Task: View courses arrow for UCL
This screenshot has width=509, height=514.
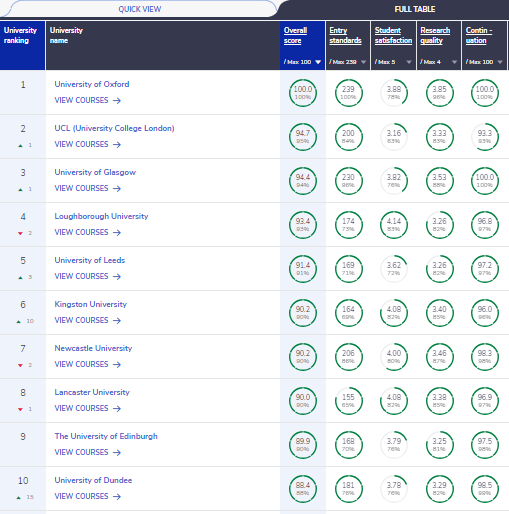Action: click(x=117, y=145)
